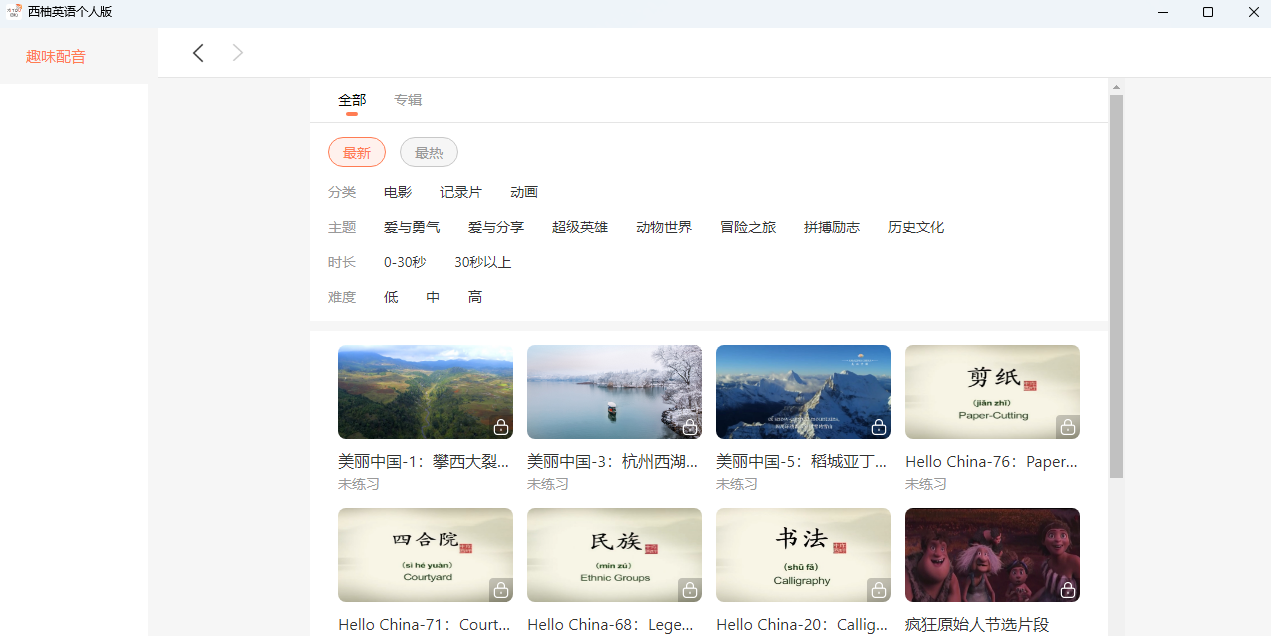Viewport: 1271px width, 636px height.
Task: Minimize the 西柚英语 window
Action: click(x=1163, y=12)
